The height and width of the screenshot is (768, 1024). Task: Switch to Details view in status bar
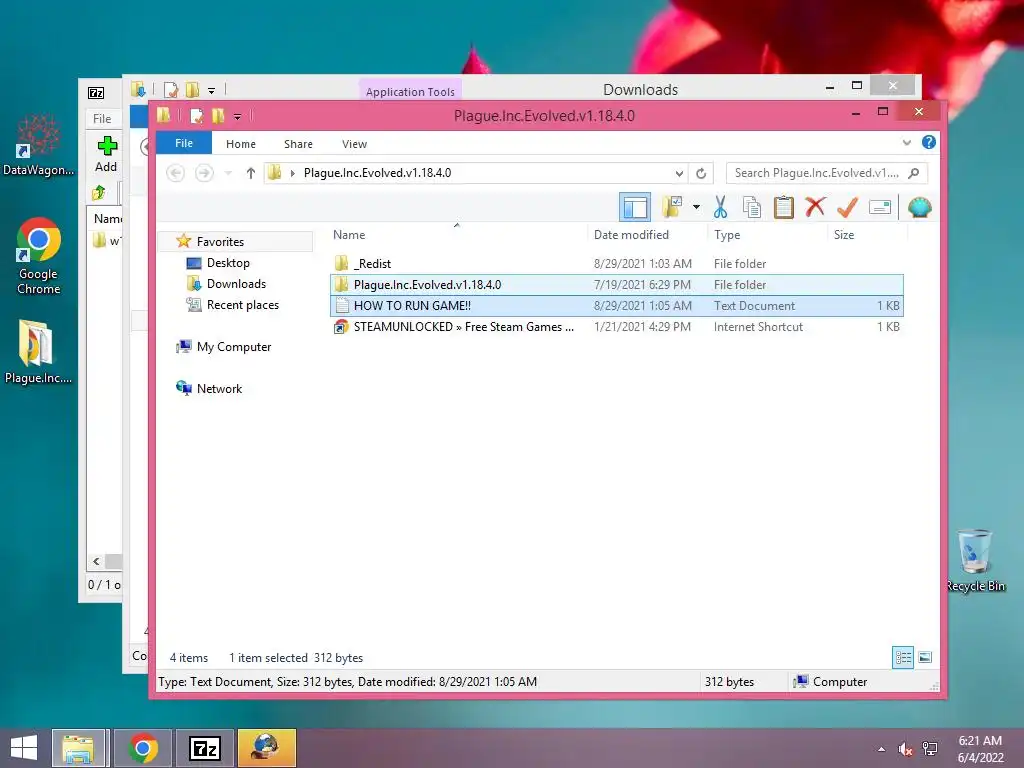point(903,658)
